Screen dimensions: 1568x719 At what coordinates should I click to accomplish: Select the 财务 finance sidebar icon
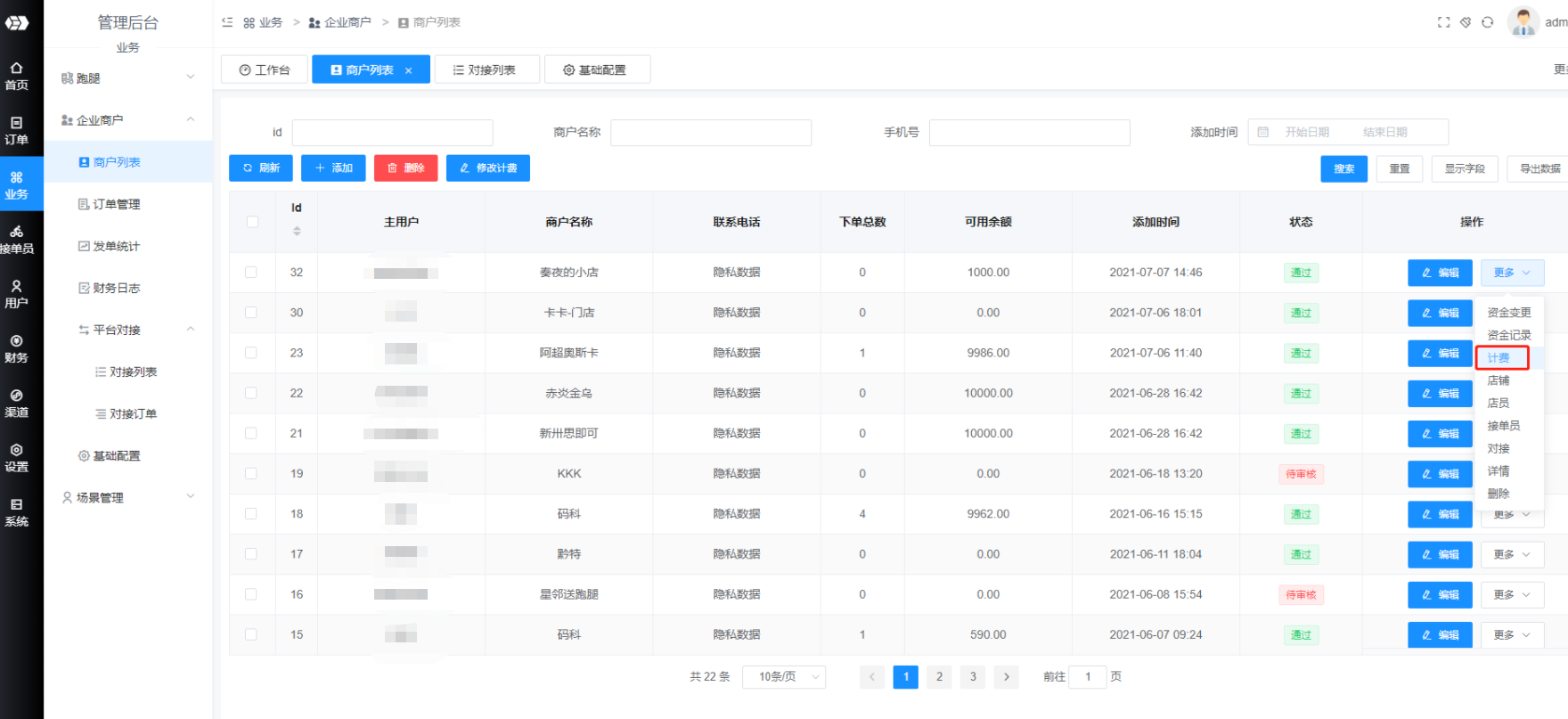pyautogui.click(x=16, y=348)
